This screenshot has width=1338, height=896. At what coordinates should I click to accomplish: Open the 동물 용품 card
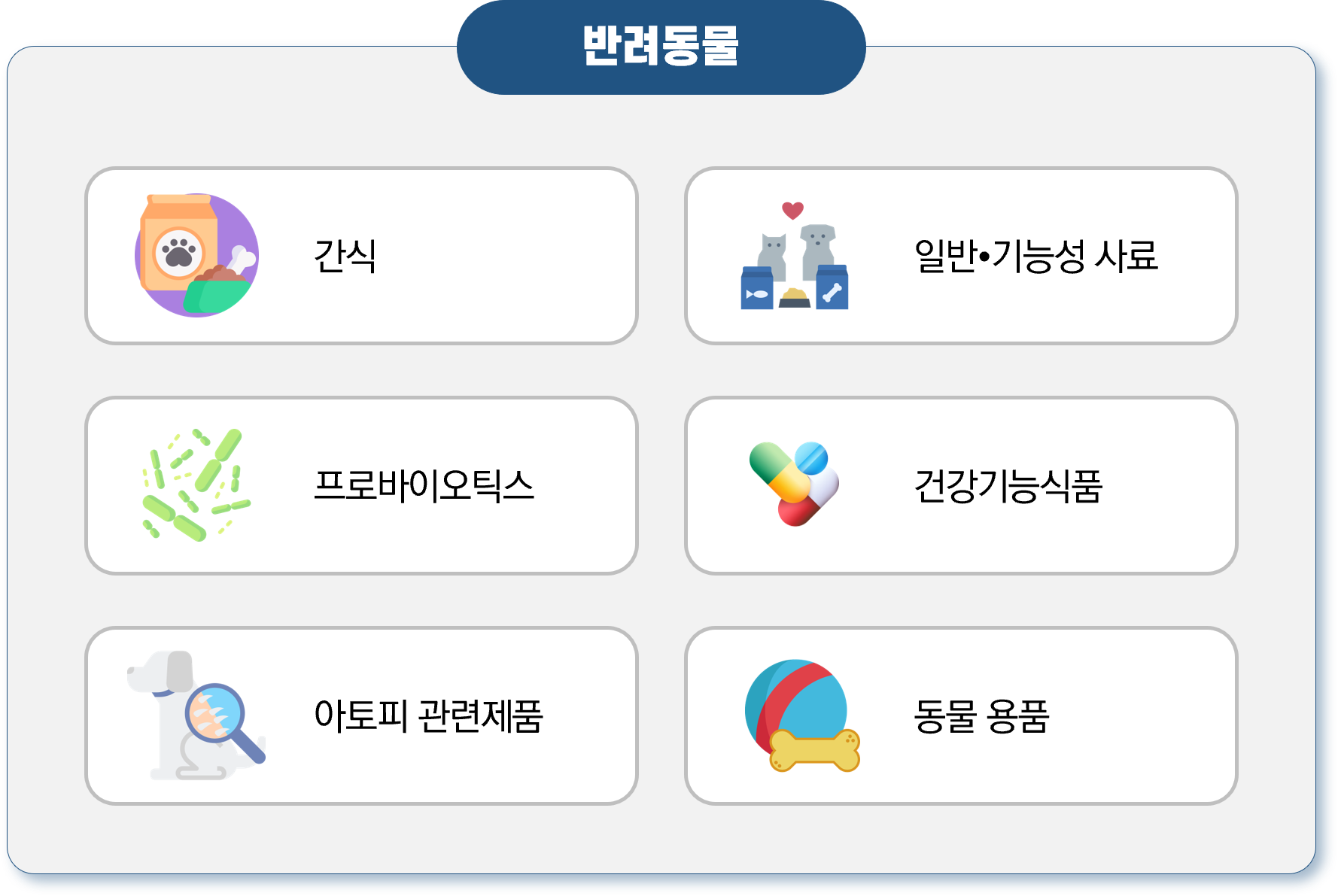click(961, 716)
